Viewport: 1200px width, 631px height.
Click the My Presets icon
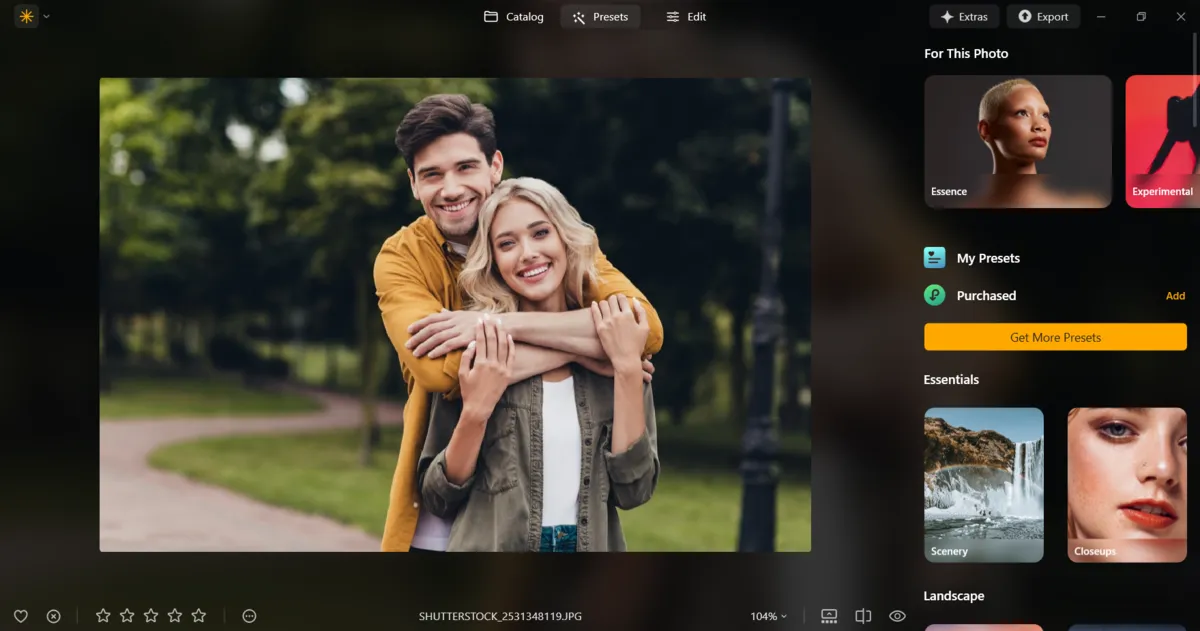pyautogui.click(x=935, y=258)
